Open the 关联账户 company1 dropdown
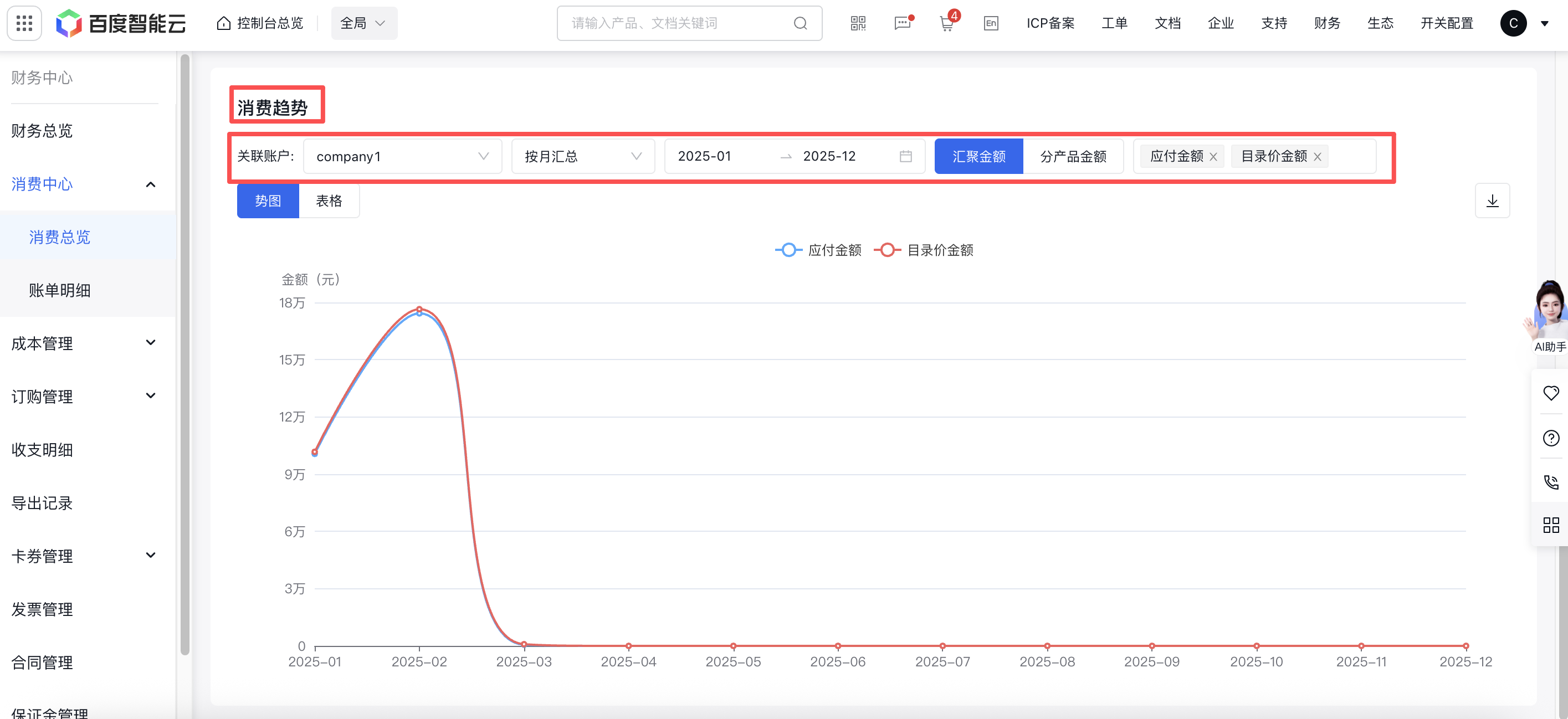1568x719 pixels. (402, 156)
